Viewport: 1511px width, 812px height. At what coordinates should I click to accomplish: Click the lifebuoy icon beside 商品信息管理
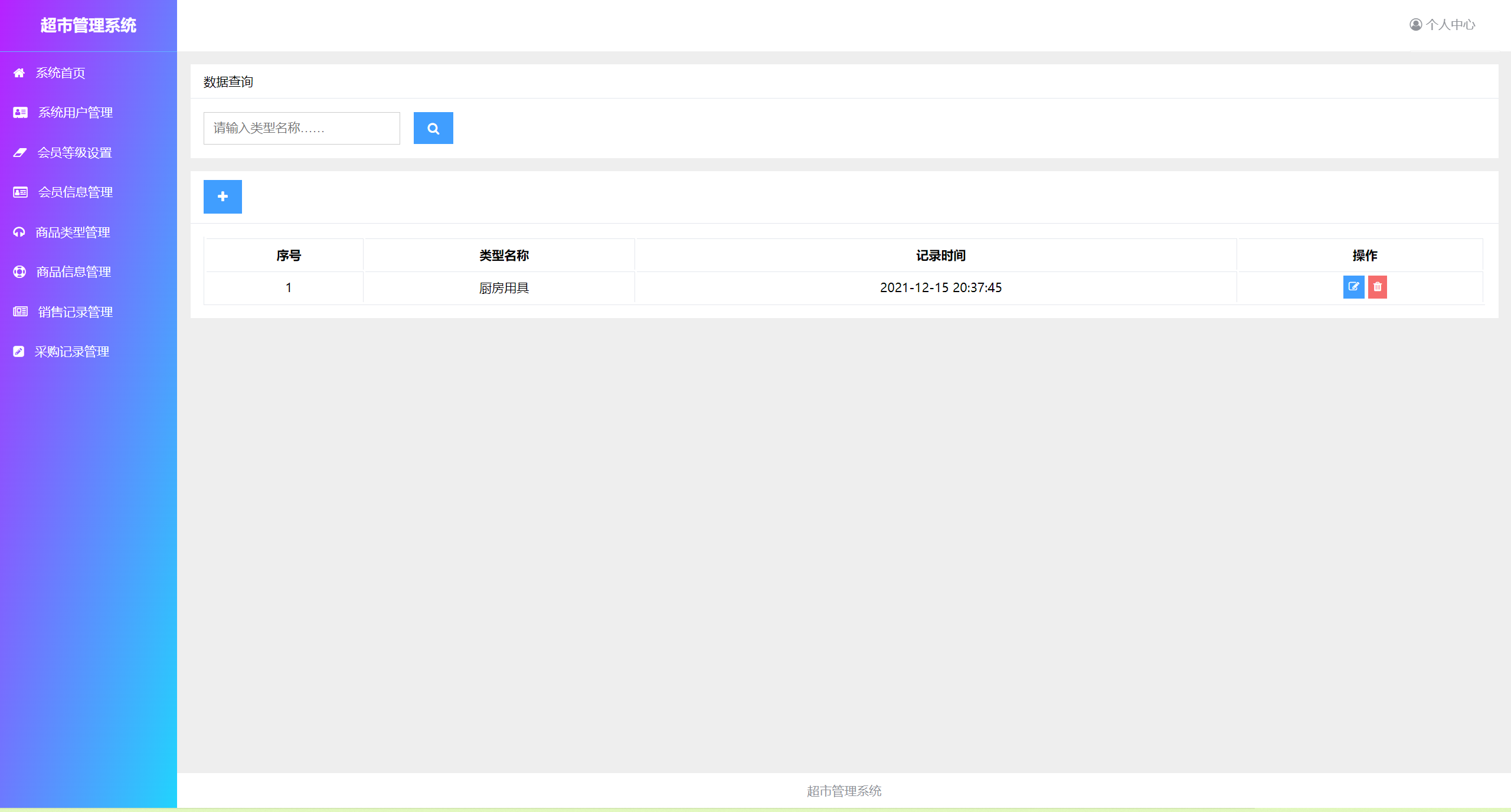[x=19, y=271]
